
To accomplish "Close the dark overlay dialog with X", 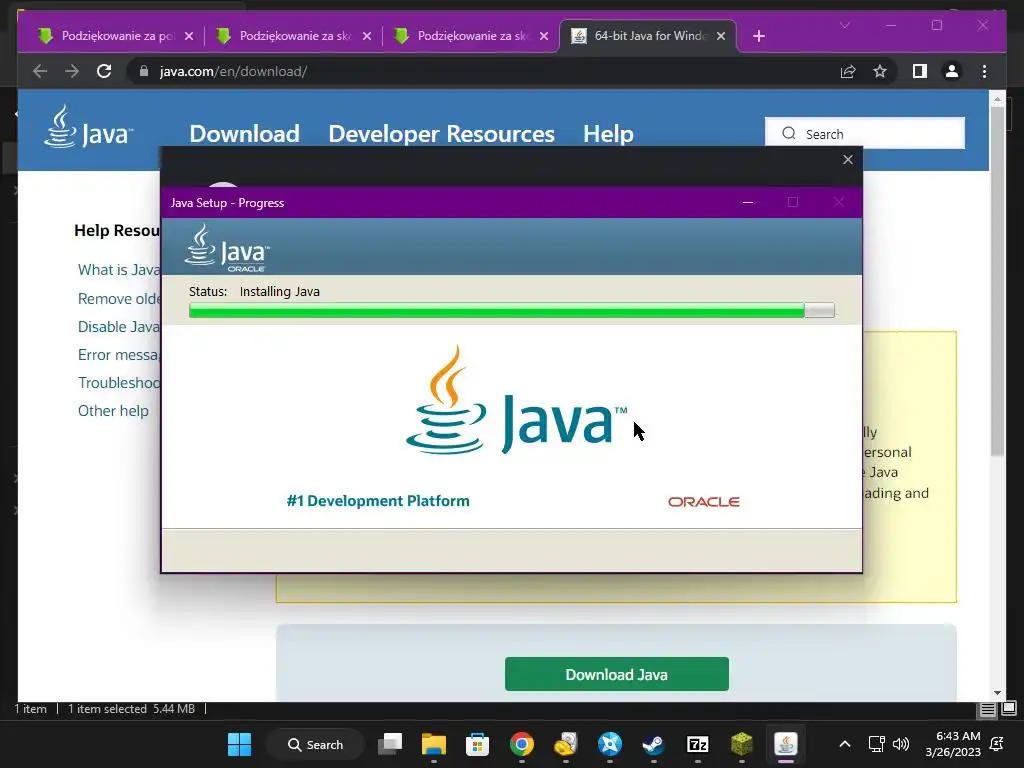I will point(848,159).
